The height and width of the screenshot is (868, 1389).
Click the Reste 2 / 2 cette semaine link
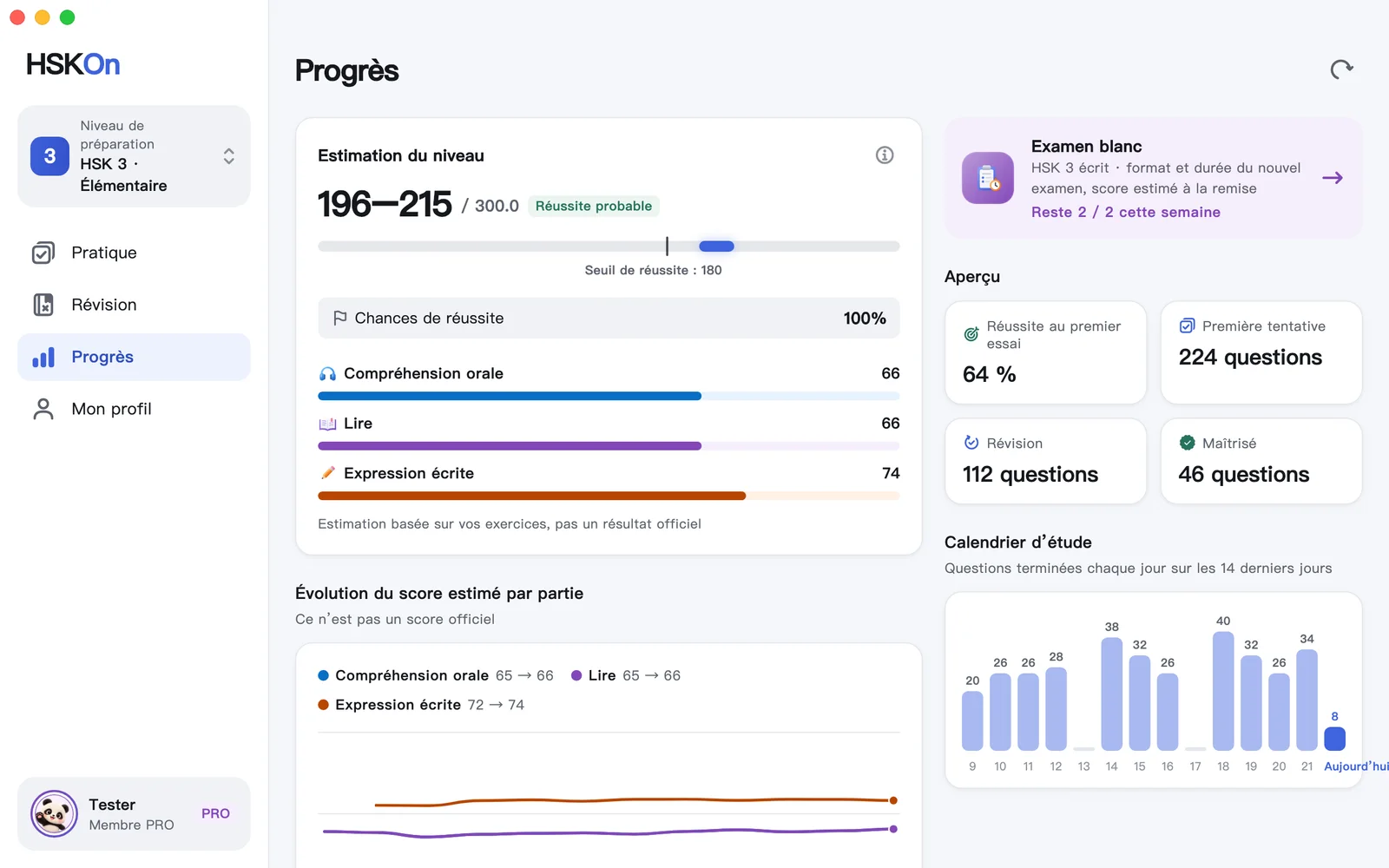(x=1125, y=212)
